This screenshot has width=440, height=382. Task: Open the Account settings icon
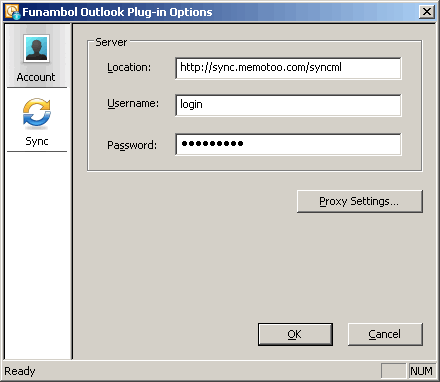(x=36, y=49)
